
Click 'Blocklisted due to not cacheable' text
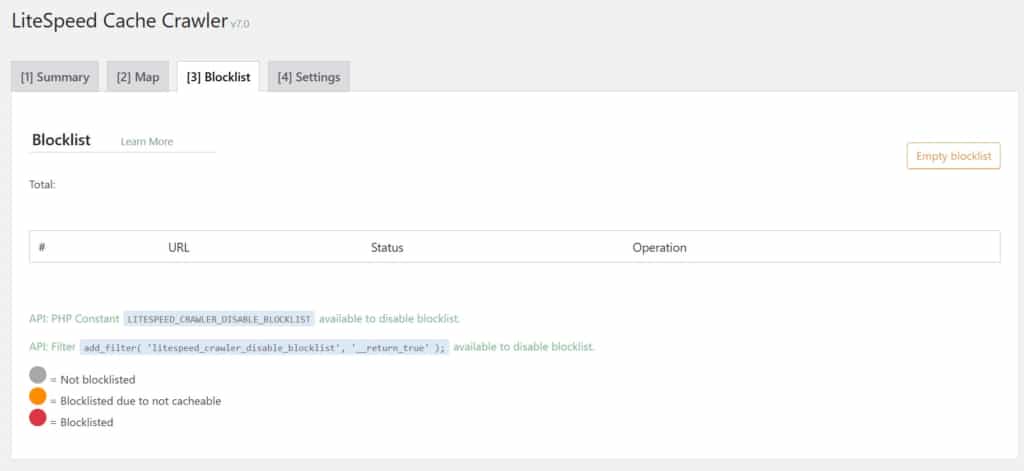[x=140, y=401]
